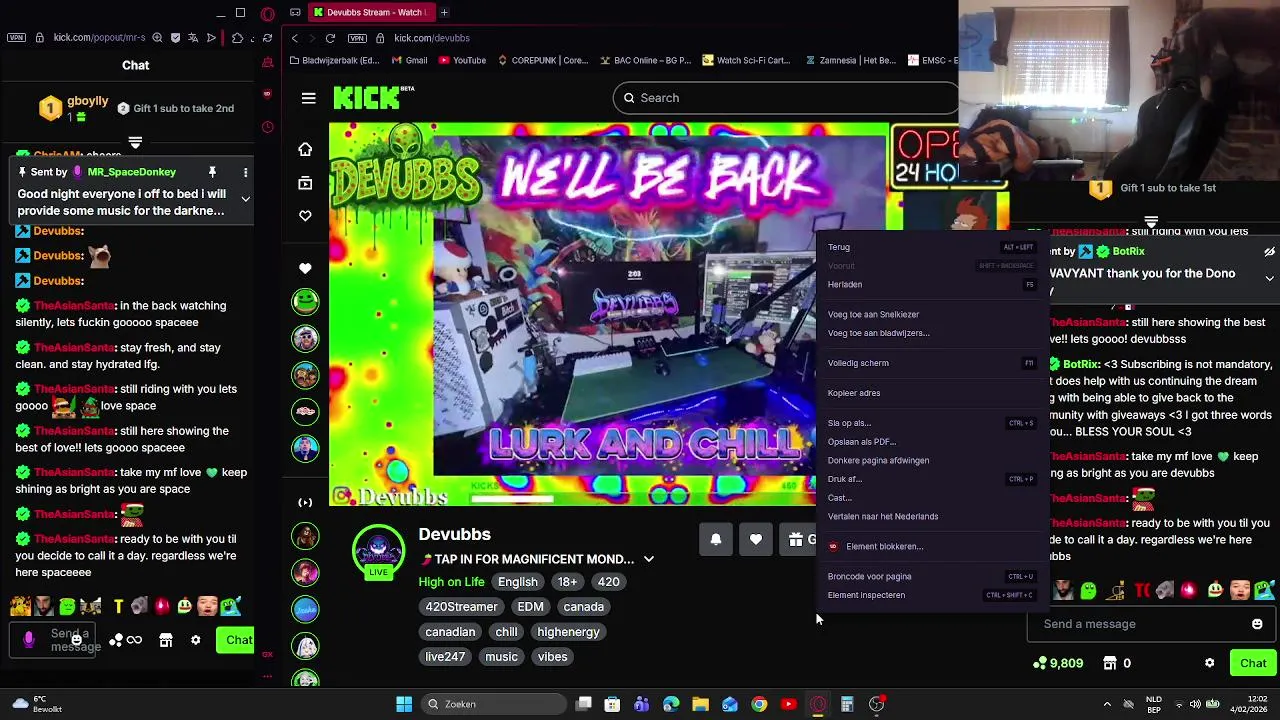Open the Devubbs channel avatar

click(x=378, y=551)
